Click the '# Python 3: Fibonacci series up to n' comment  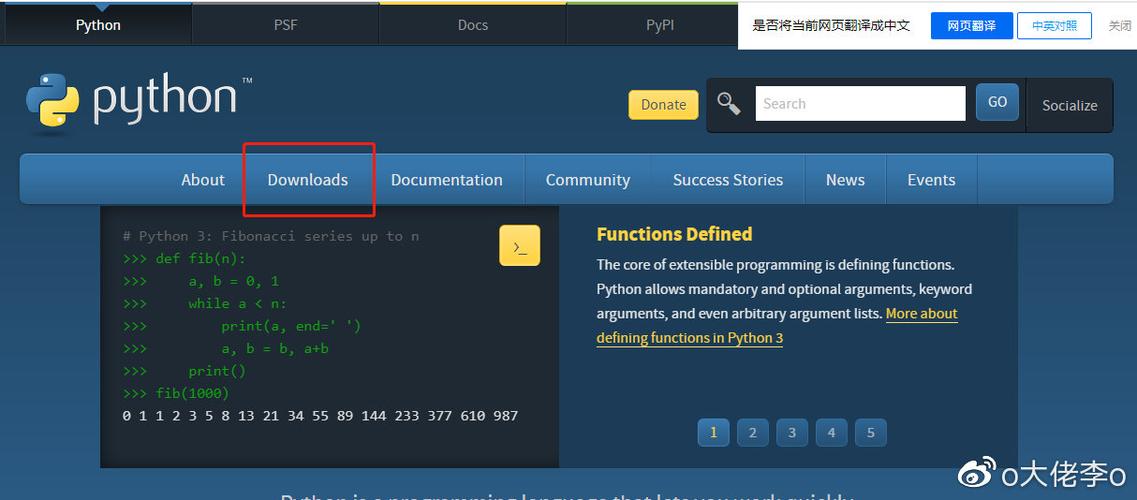coord(271,236)
